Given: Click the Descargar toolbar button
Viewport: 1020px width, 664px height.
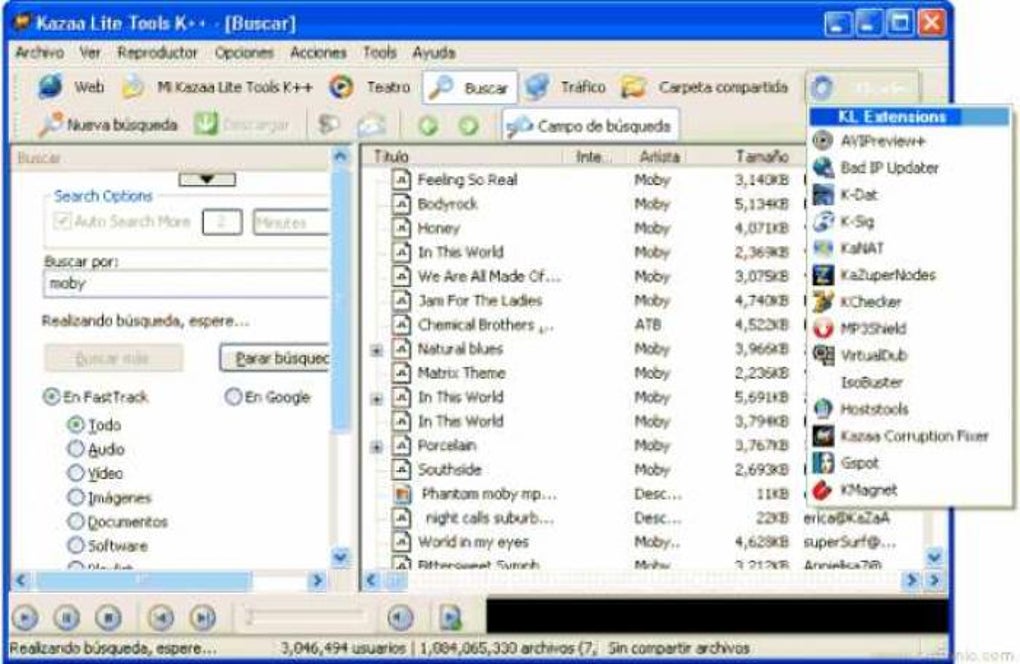Looking at the screenshot, I should (242, 124).
